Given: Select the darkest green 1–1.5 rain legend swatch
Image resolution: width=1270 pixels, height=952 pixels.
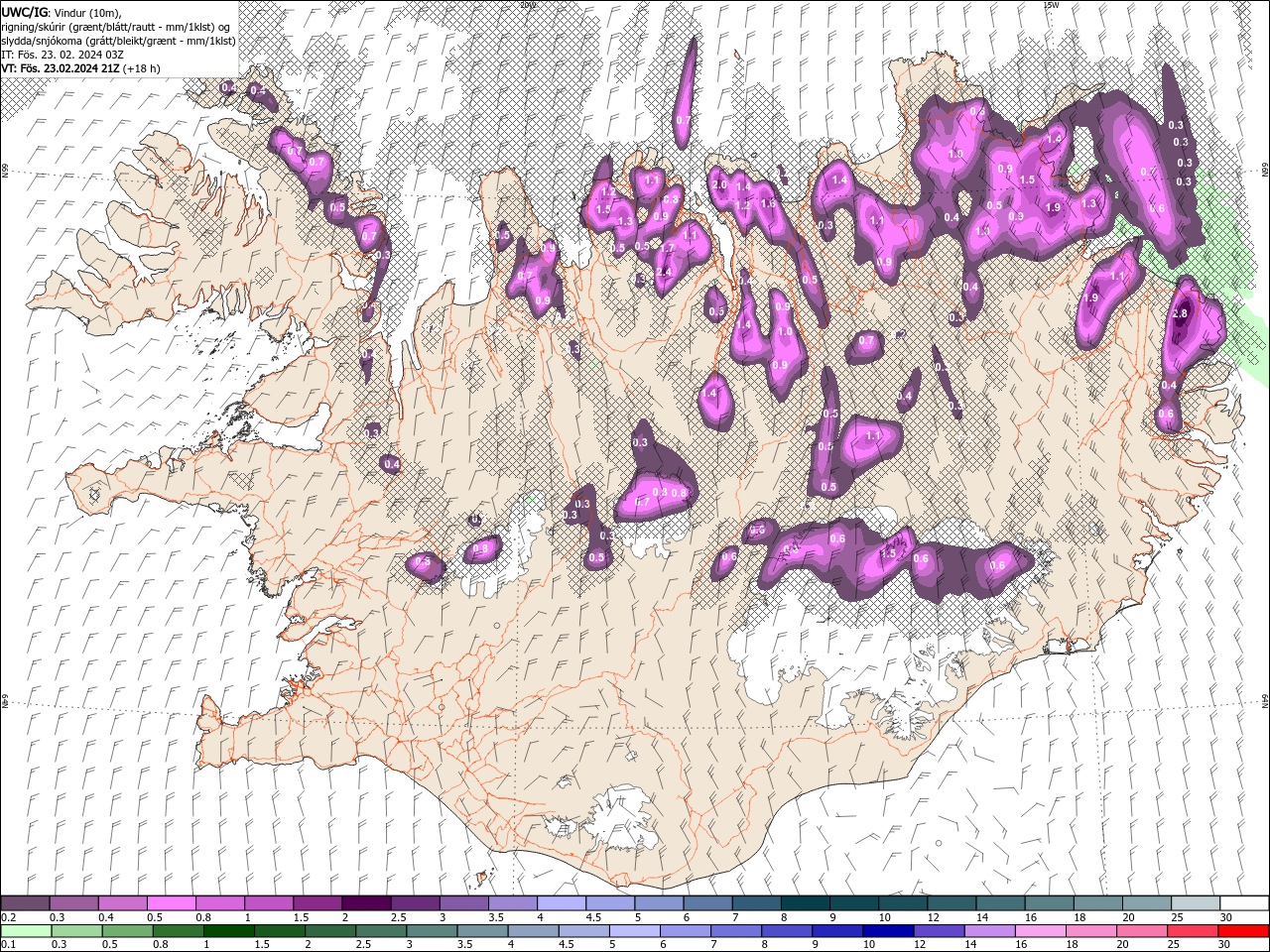Looking at the screenshot, I should (x=229, y=931).
